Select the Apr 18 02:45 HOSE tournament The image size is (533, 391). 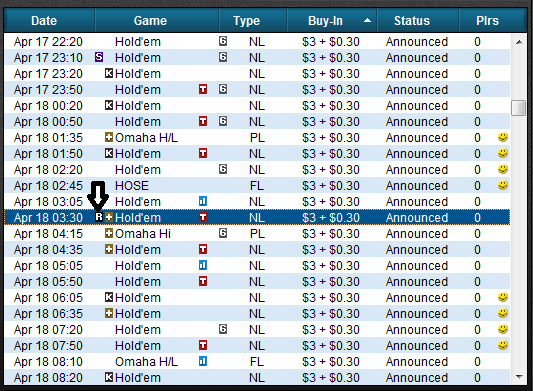tap(257, 186)
